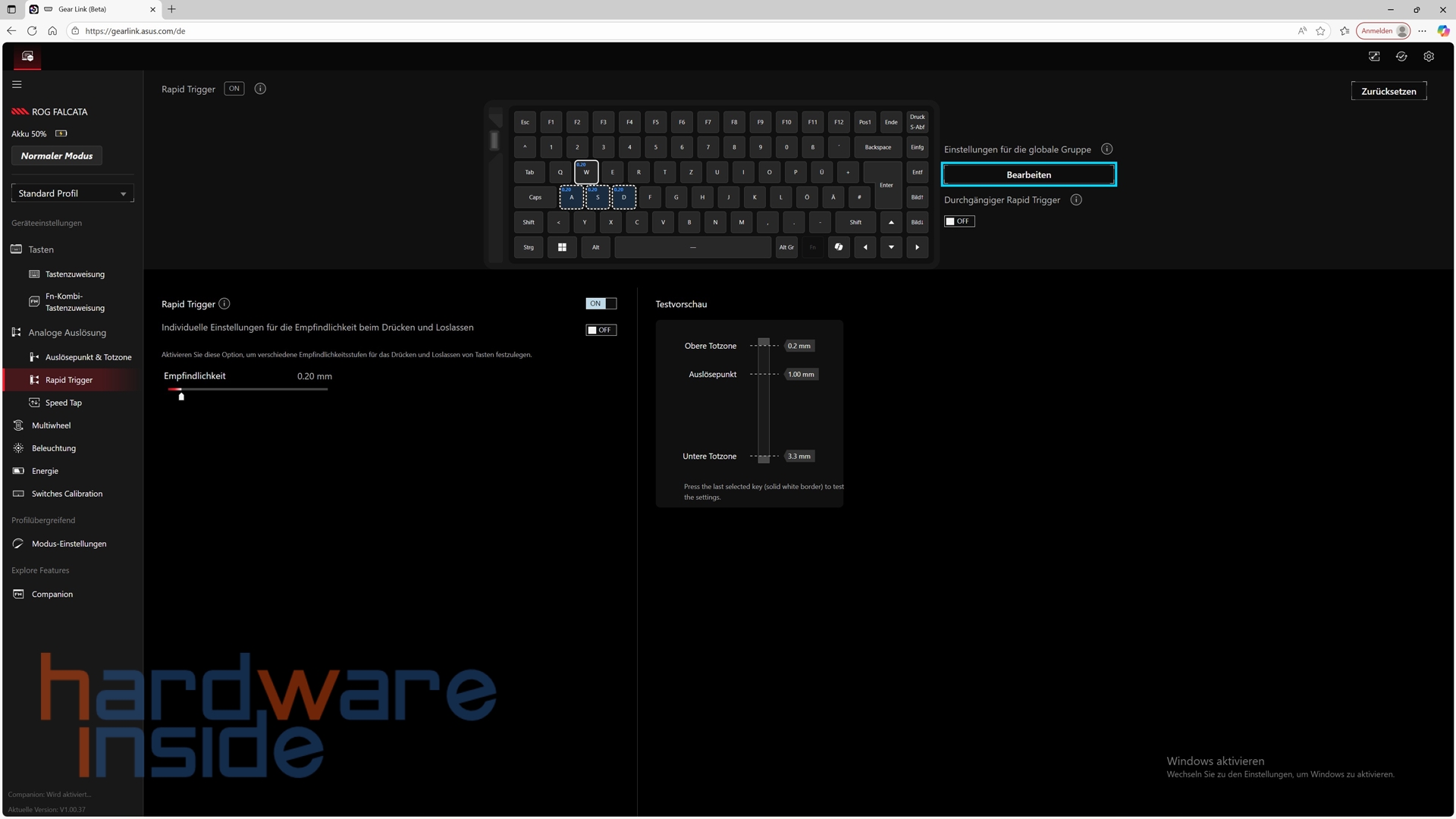The image size is (1456, 819).
Task: Click the Bearbeiten button
Action: click(x=1028, y=174)
